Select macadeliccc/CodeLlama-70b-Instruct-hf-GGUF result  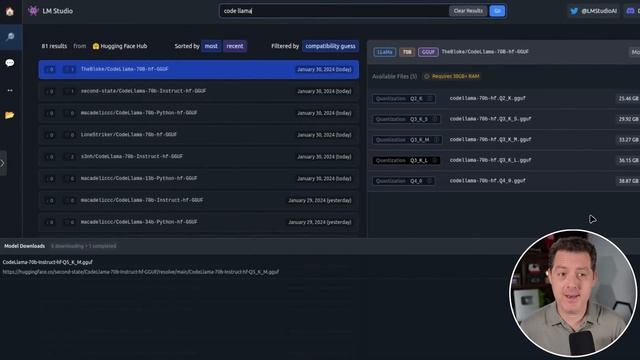pos(199,200)
